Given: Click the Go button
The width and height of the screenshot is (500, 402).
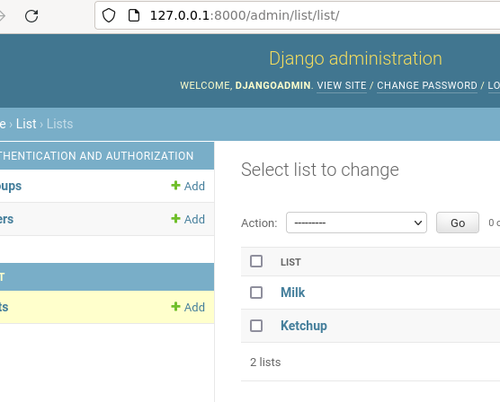Looking at the screenshot, I should coord(457,223).
